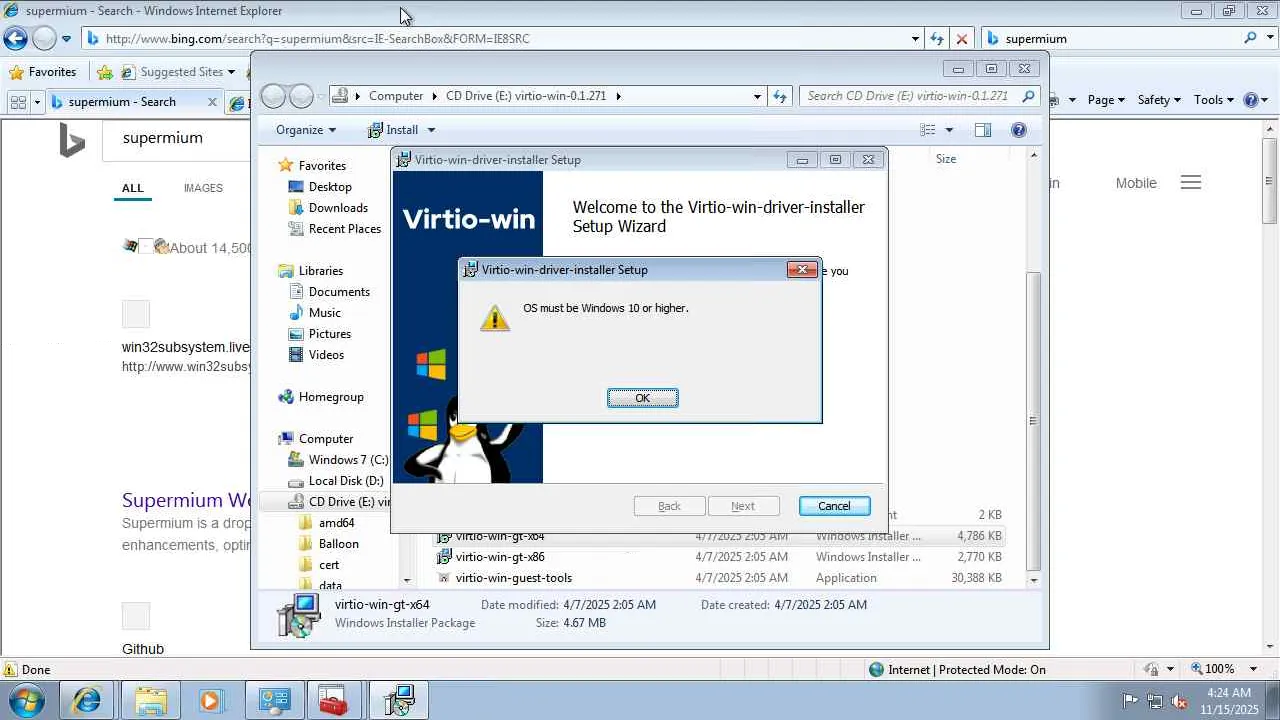Click OK in the Windows 10 warning dialog
This screenshot has height=720, width=1280.
(642, 398)
